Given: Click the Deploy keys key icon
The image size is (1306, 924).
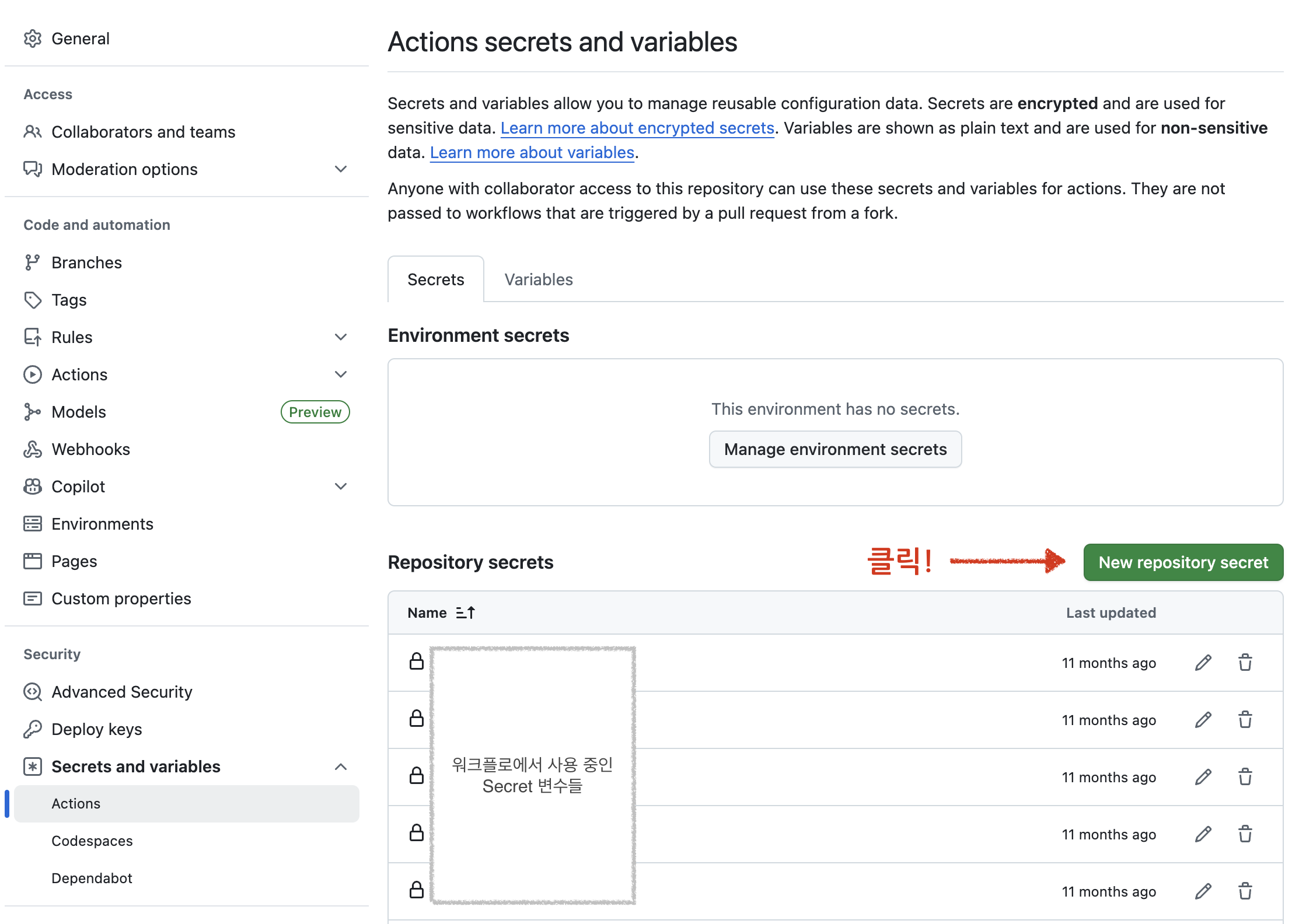Looking at the screenshot, I should (x=33, y=729).
